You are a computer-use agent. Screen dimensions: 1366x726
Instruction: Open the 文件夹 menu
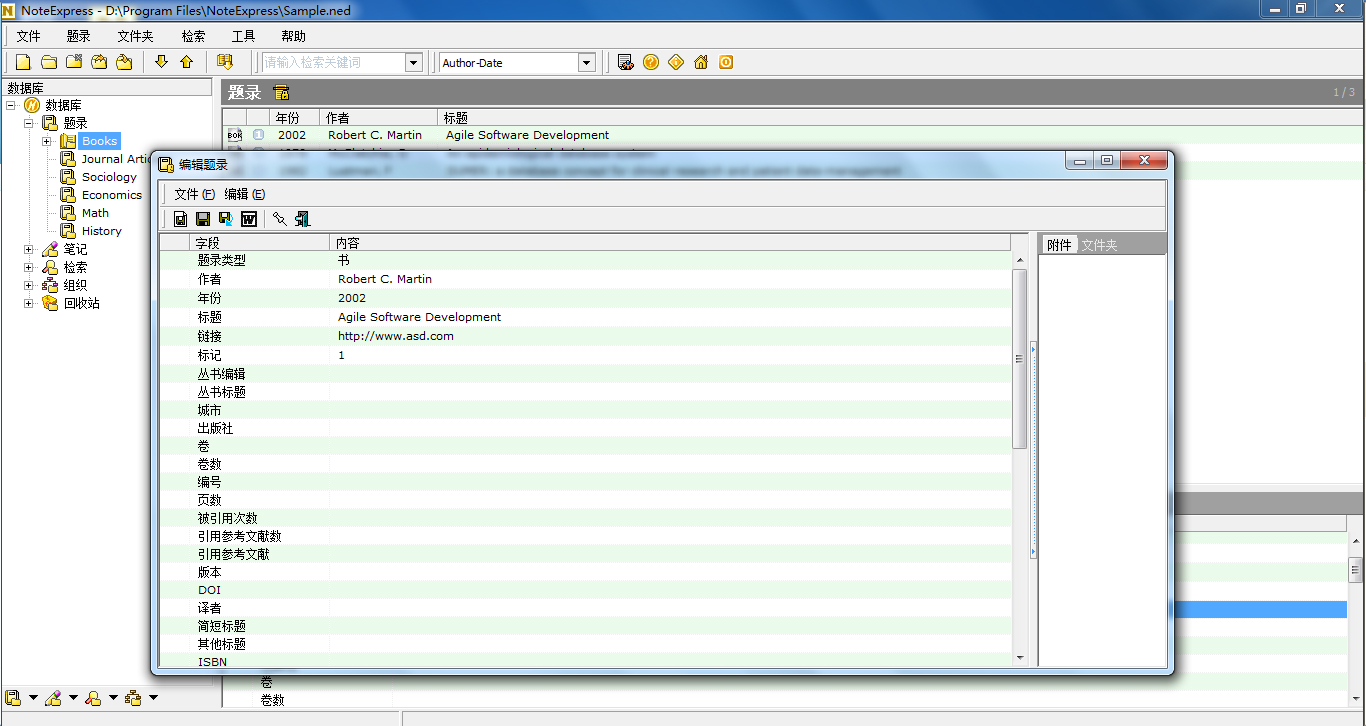[136, 36]
